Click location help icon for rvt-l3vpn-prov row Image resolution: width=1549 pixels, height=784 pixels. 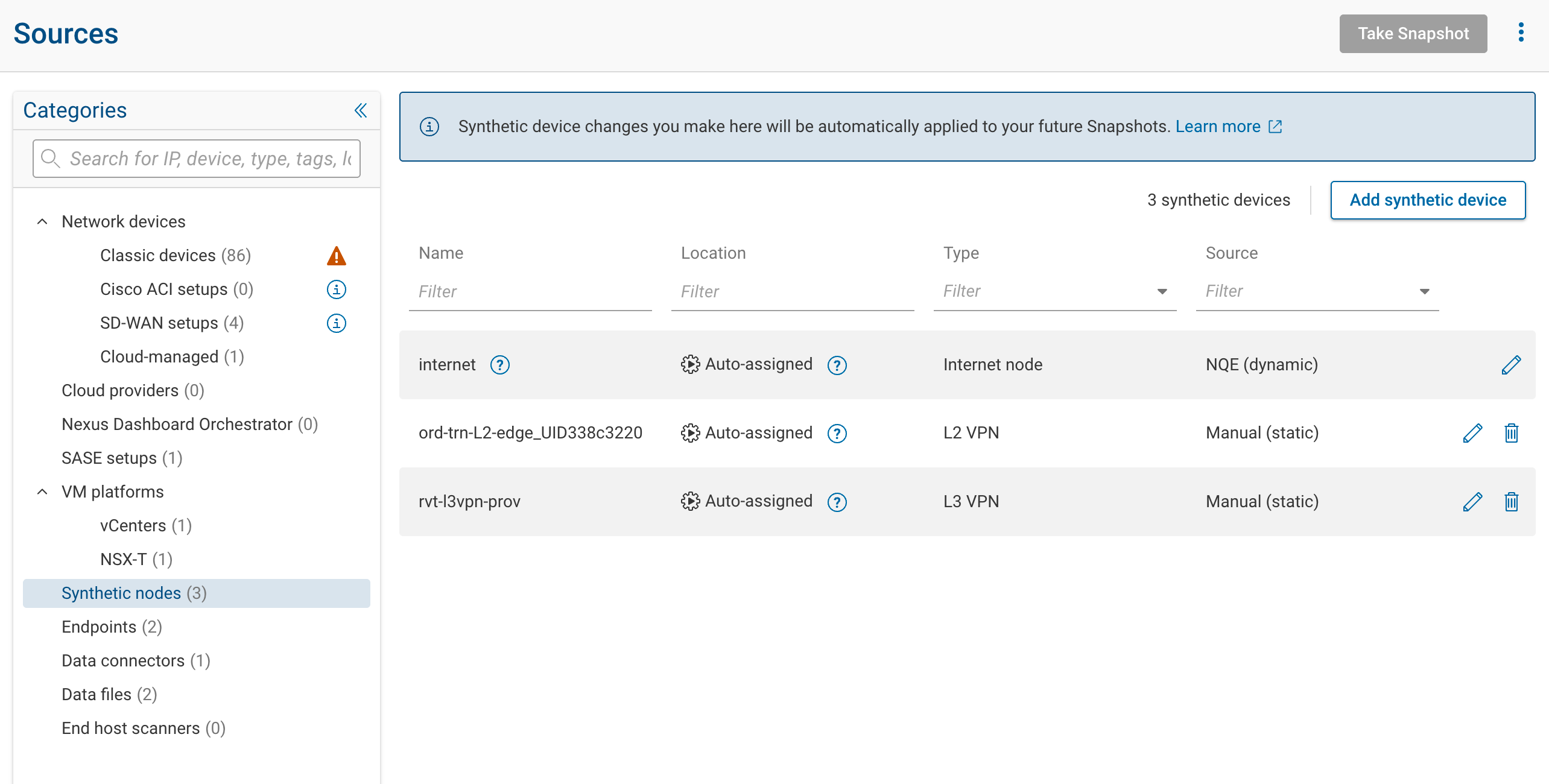(x=837, y=502)
